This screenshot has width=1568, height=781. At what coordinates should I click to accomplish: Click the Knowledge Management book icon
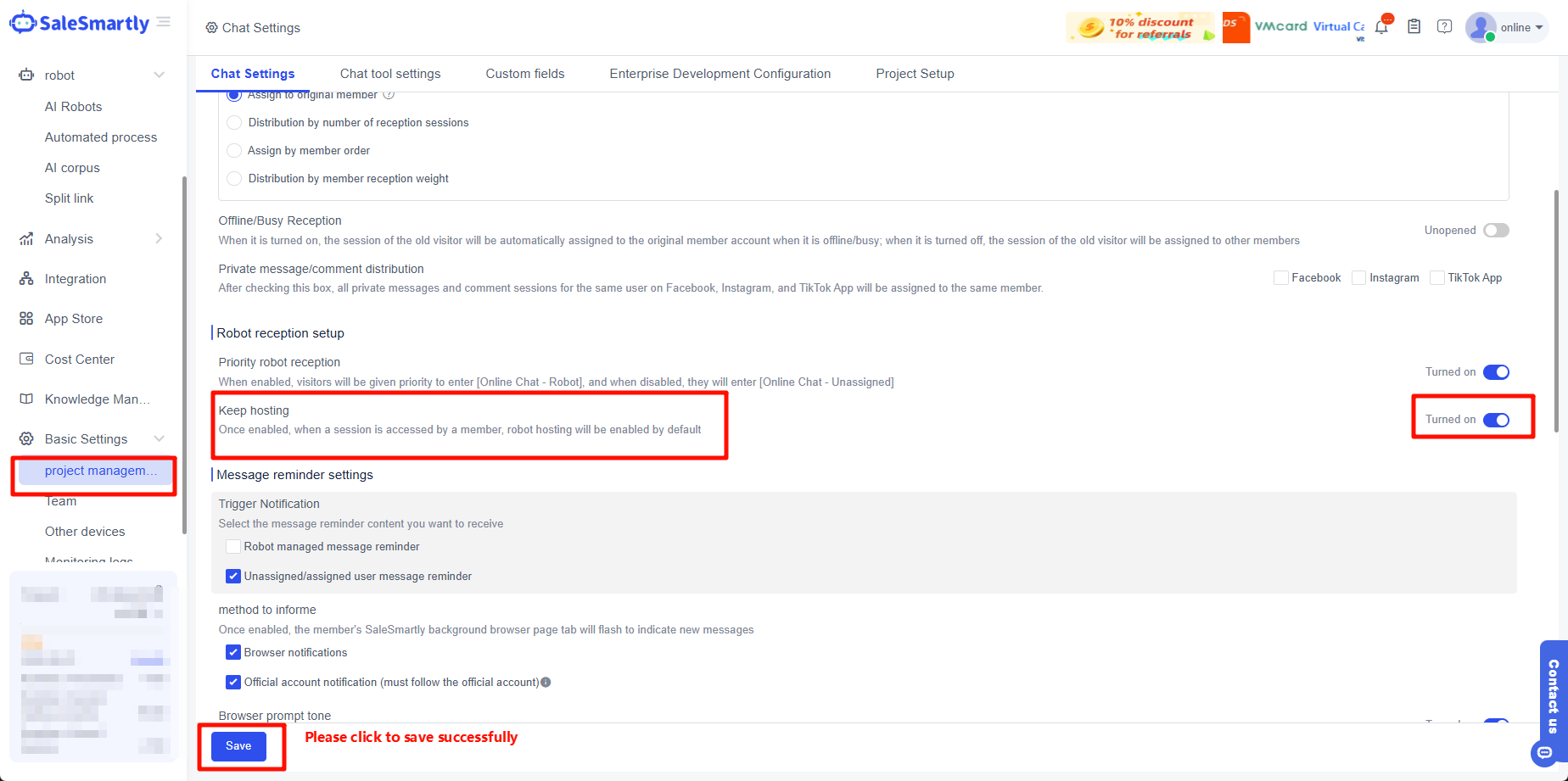coord(26,399)
